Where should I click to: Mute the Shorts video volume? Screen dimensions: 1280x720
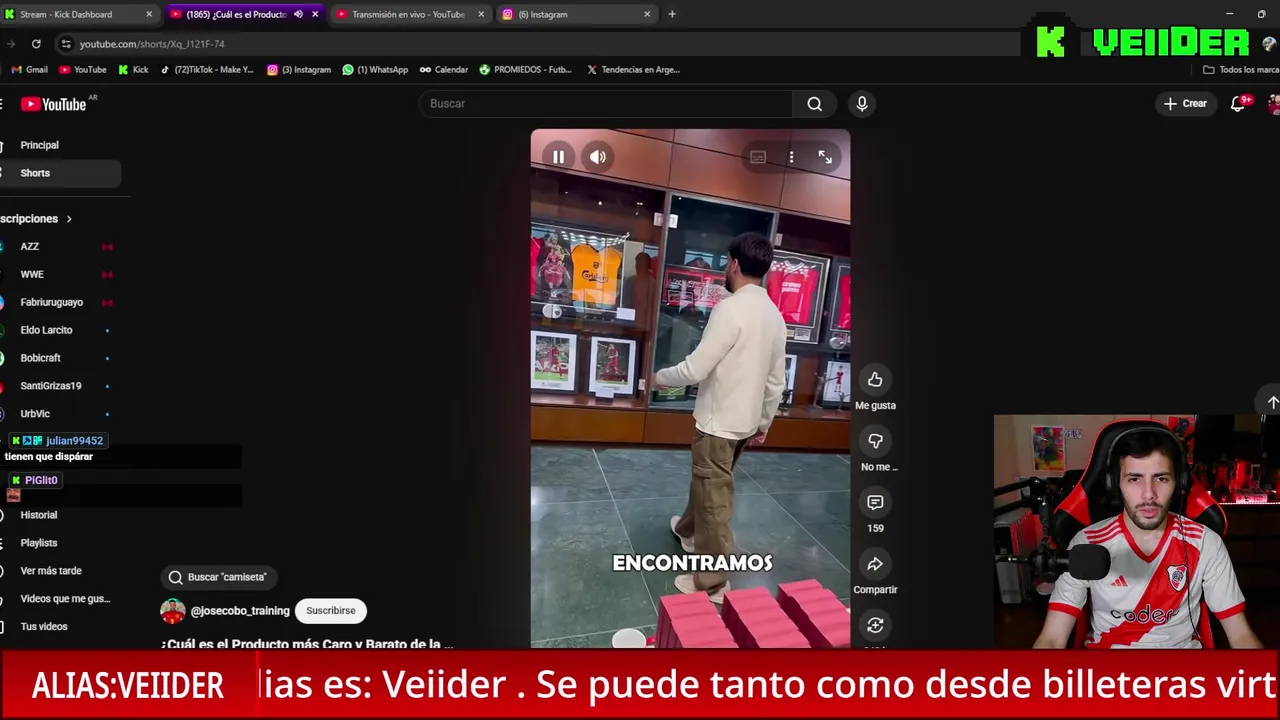coord(598,157)
